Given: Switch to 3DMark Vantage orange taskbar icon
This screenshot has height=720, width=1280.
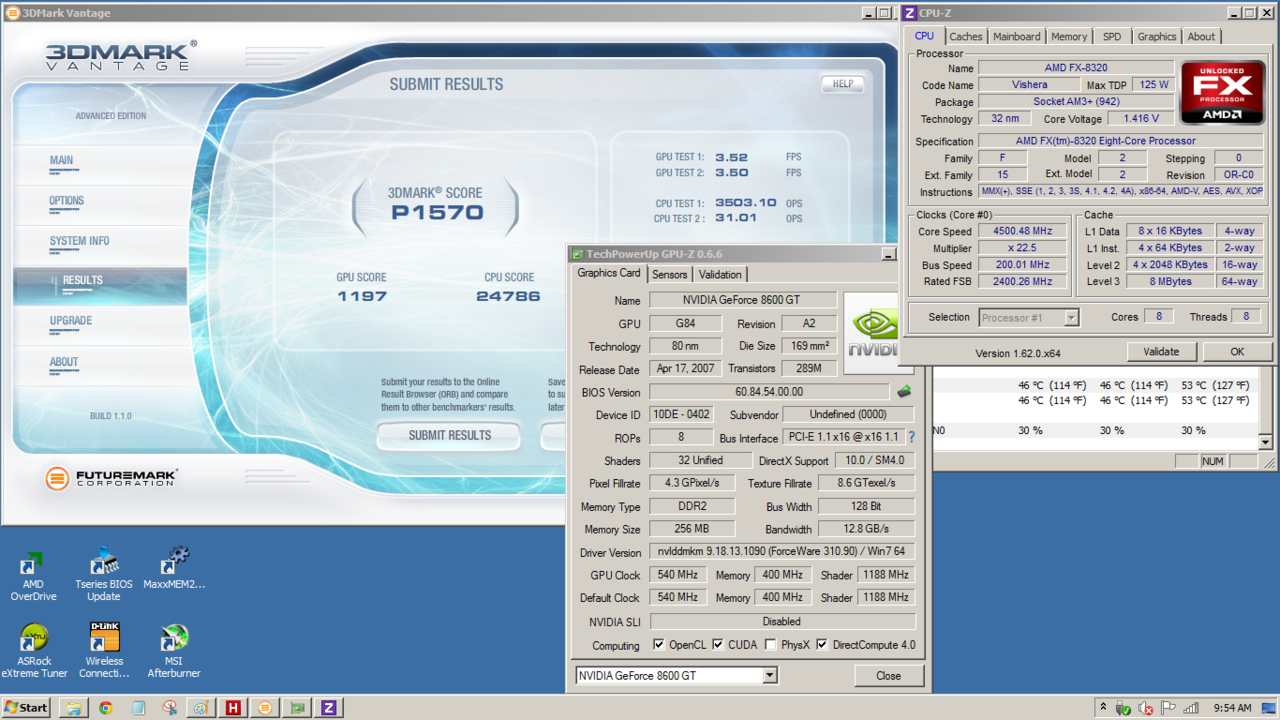Looking at the screenshot, I should 265,707.
